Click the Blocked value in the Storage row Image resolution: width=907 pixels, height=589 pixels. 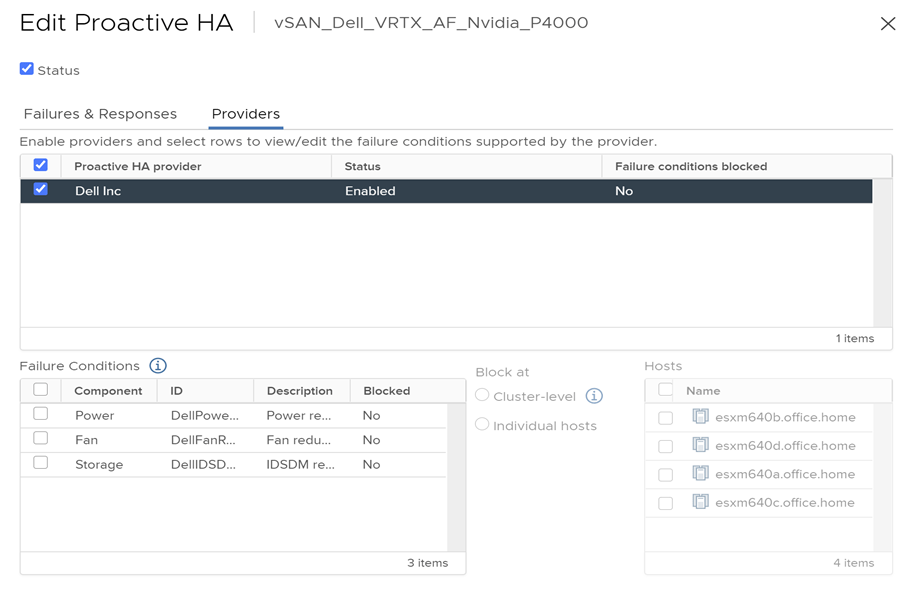coord(371,465)
